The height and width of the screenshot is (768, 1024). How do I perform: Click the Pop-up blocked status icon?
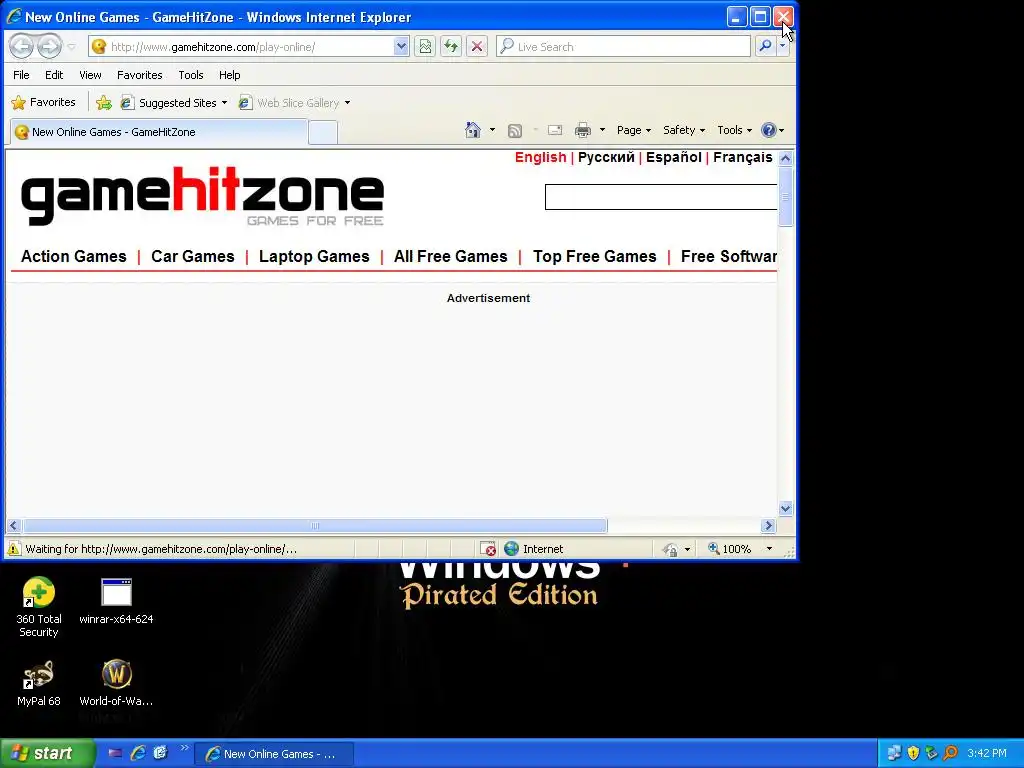click(488, 549)
